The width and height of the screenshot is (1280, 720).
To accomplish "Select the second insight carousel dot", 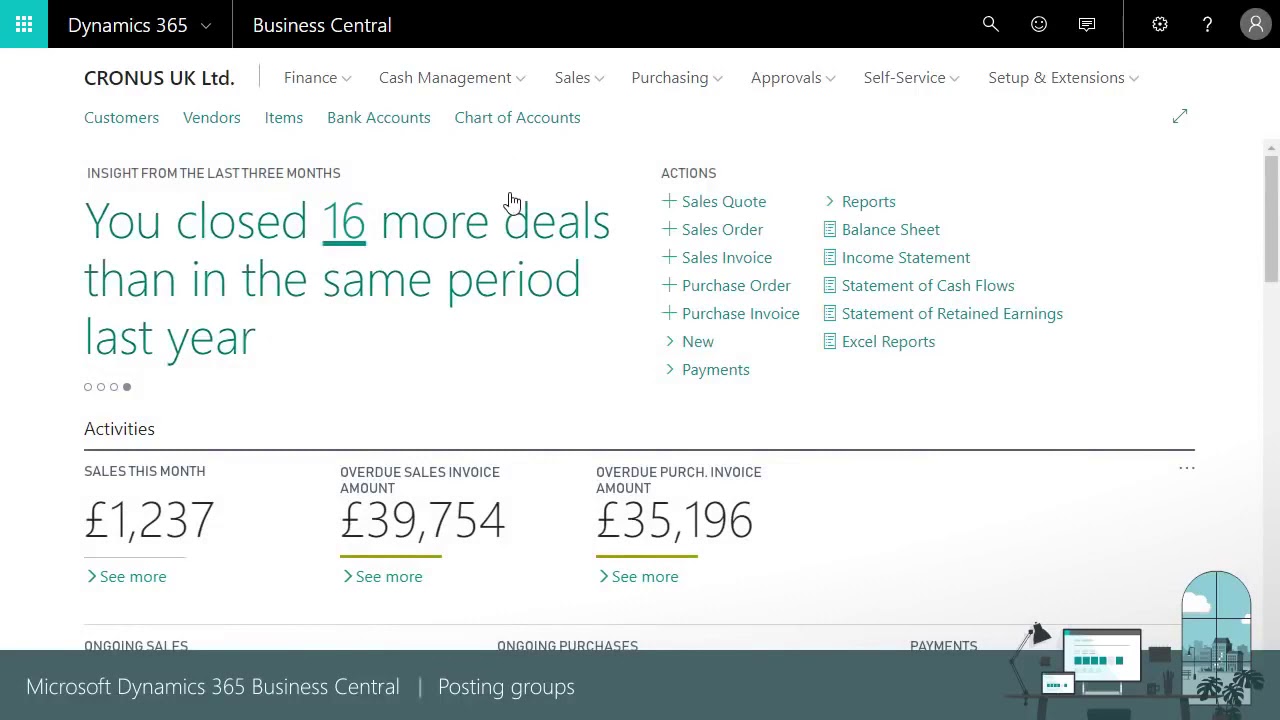I will pos(101,387).
